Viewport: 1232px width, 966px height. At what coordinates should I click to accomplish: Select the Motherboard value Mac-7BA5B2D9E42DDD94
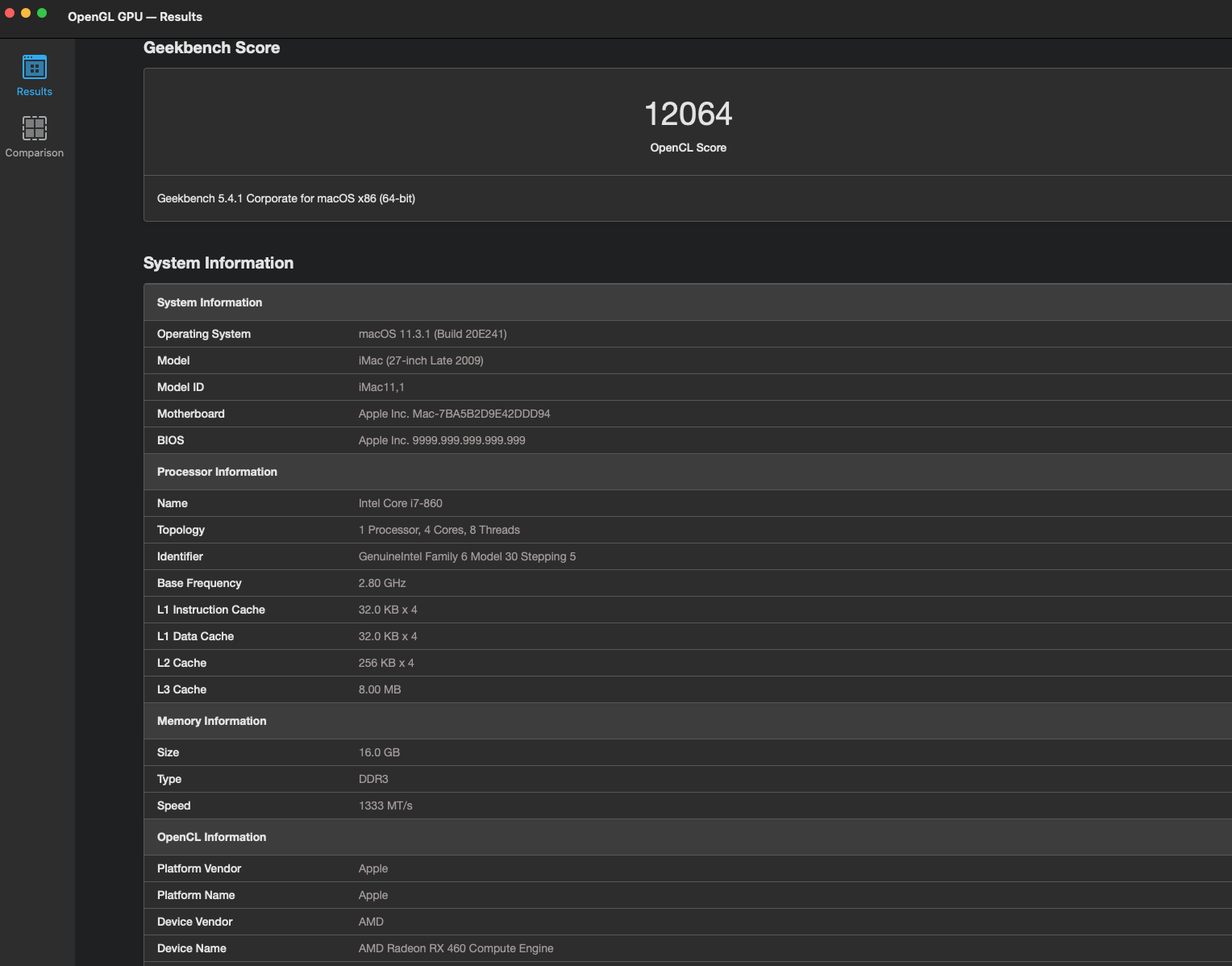[x=454, y=414]
